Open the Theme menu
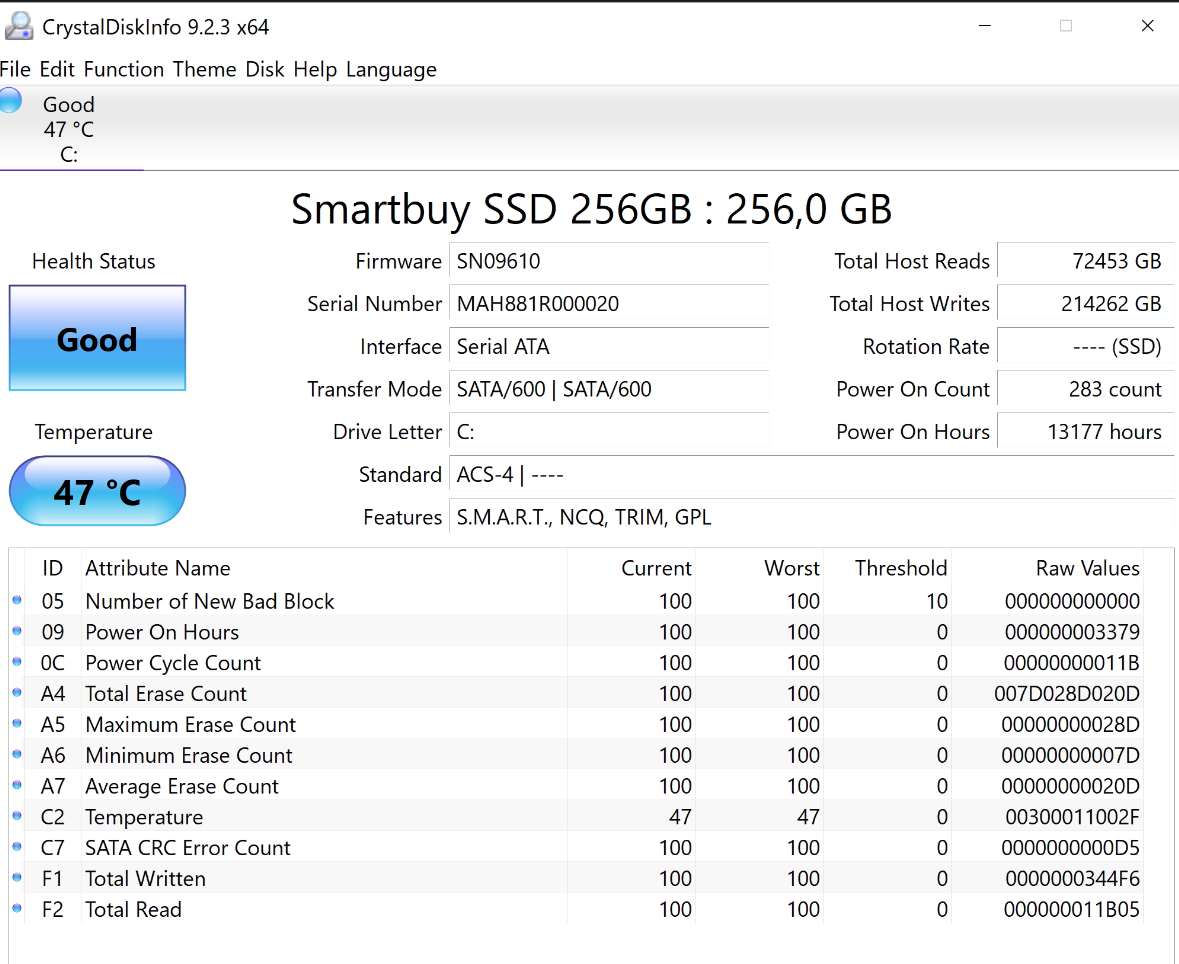1179x964 pixels. (204, 69)
